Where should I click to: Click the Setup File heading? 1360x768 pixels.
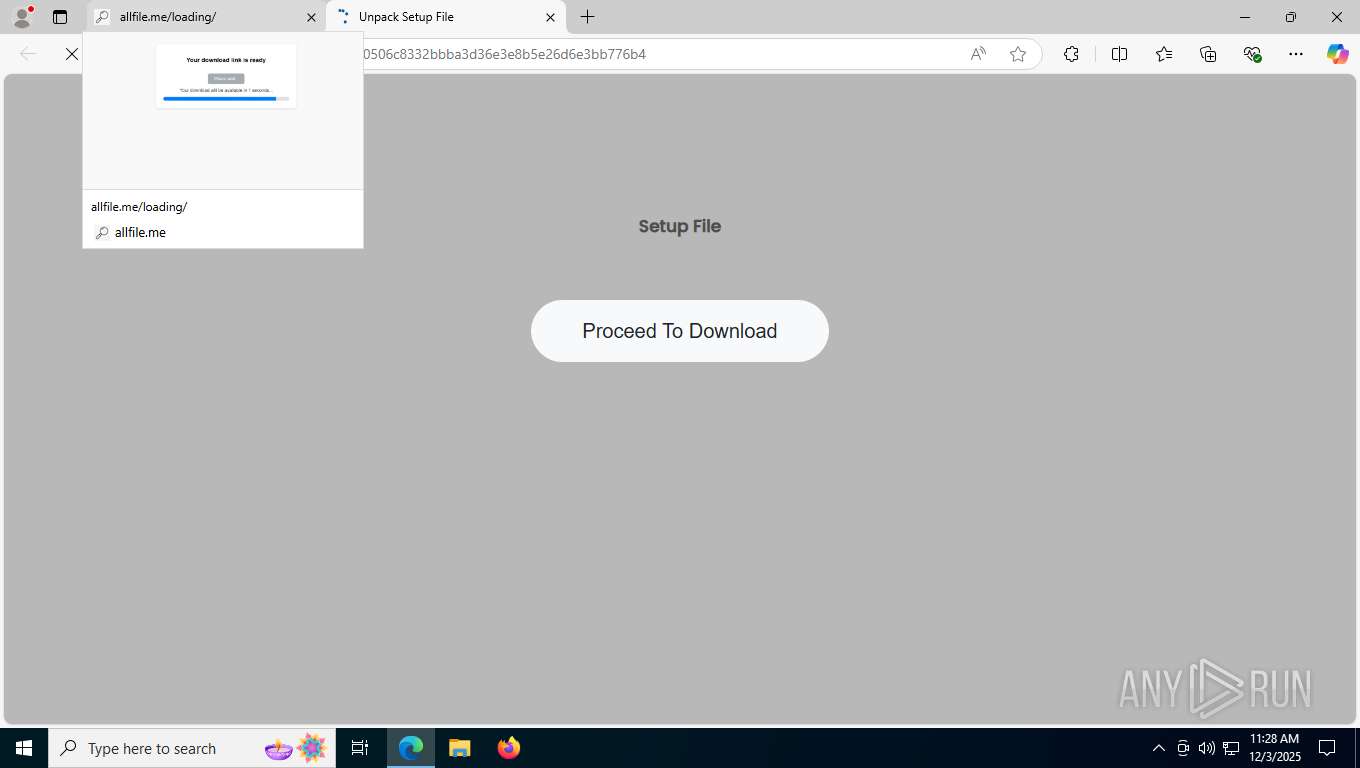coord(680,226)
